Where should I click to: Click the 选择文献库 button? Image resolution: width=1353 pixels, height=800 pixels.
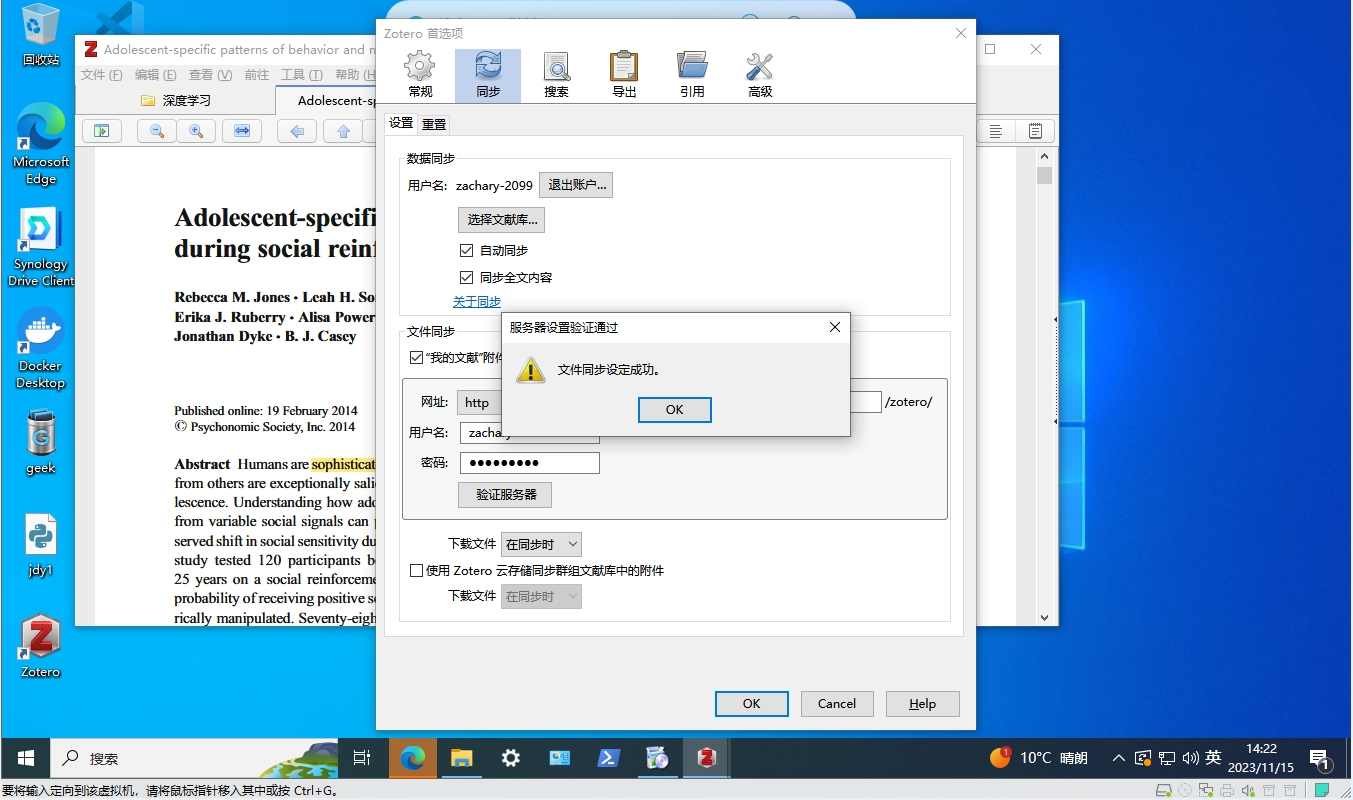click(501, 220)
